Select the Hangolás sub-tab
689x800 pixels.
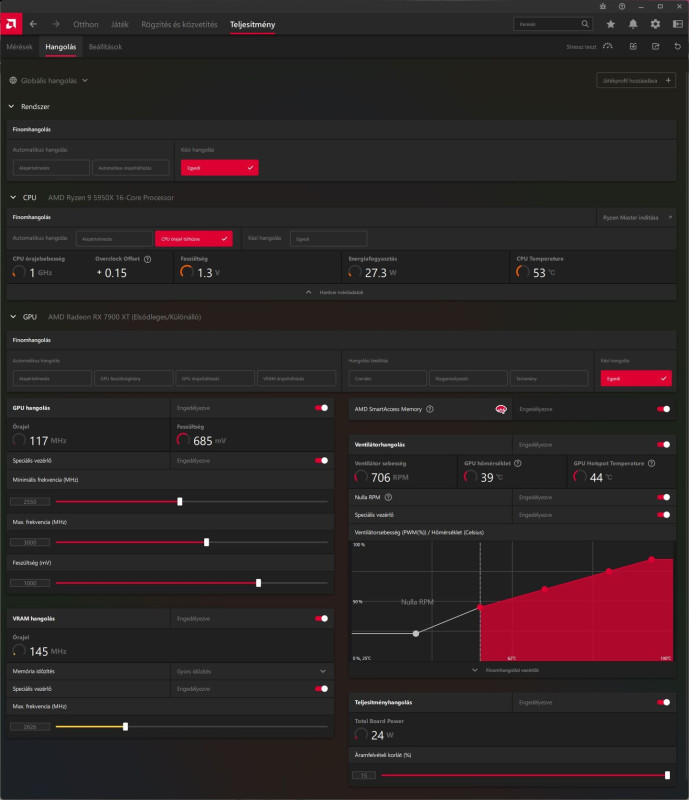[x=60, y=46]
